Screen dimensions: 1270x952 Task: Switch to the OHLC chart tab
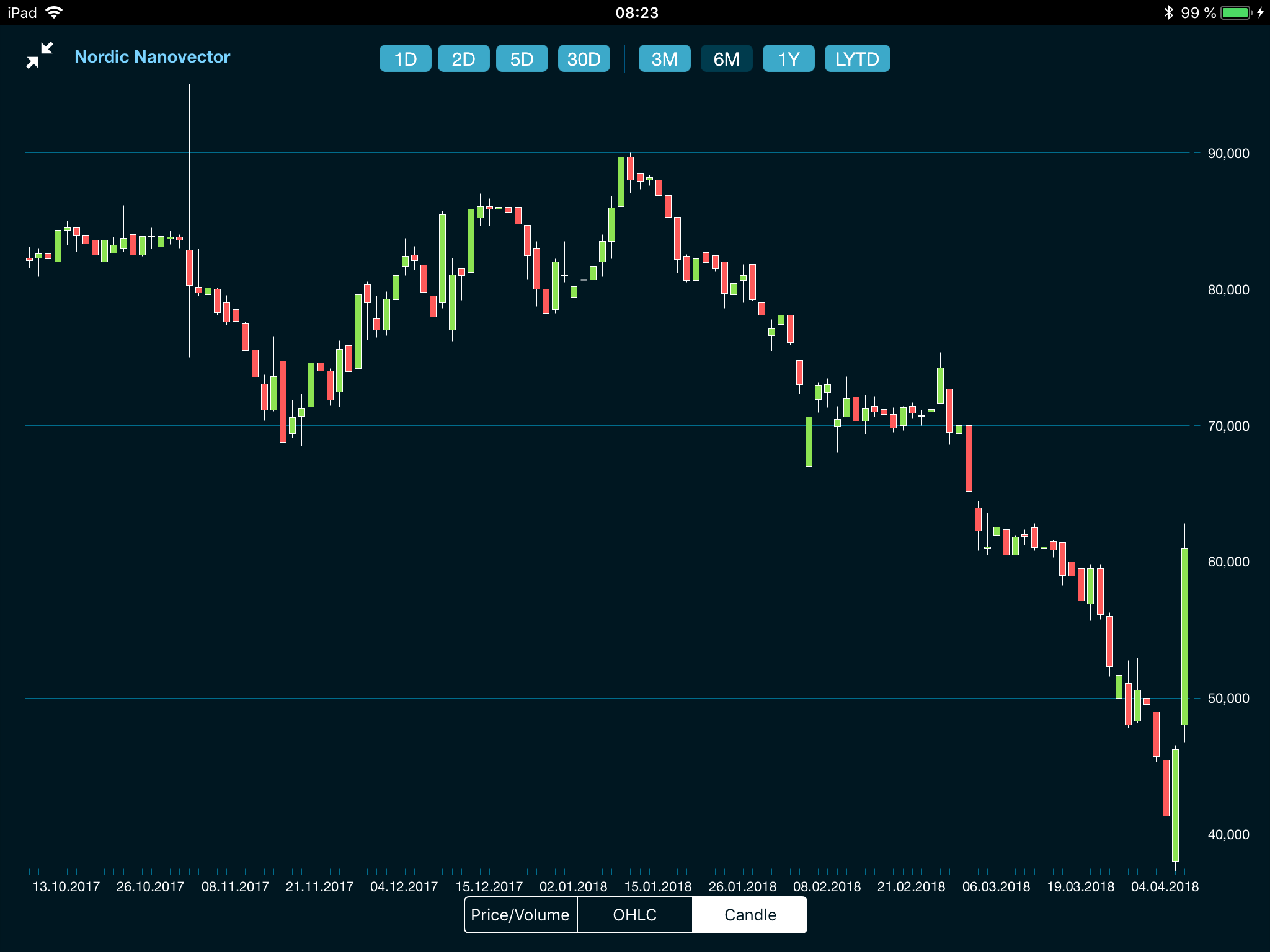634,915
